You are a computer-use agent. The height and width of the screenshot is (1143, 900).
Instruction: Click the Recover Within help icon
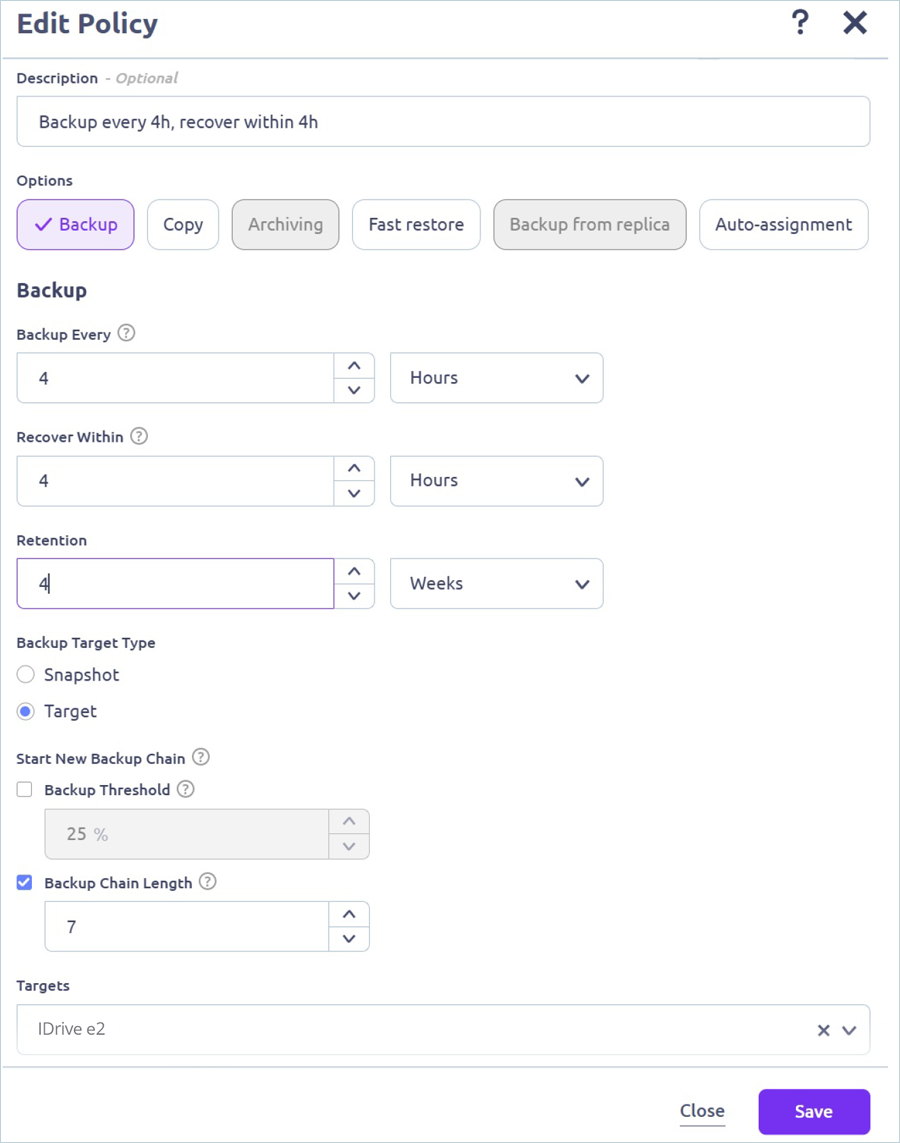tap(139, 436)
